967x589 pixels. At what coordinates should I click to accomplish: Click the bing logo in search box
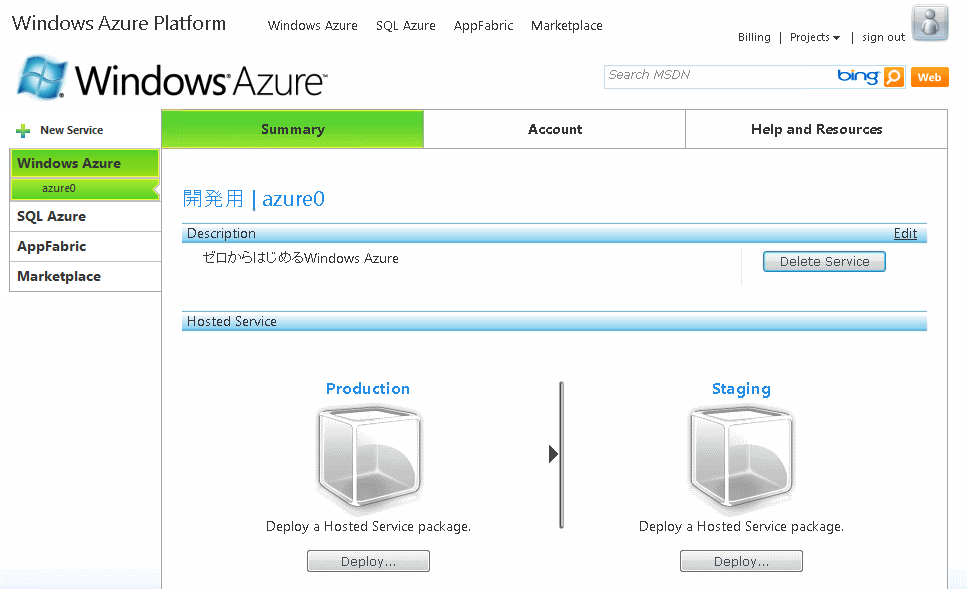coord(858,76)
